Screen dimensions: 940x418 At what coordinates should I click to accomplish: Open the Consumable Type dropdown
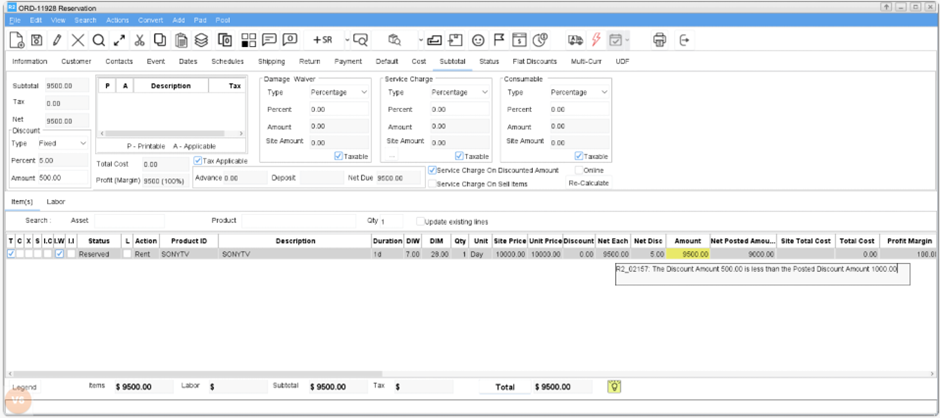[578, 92]
